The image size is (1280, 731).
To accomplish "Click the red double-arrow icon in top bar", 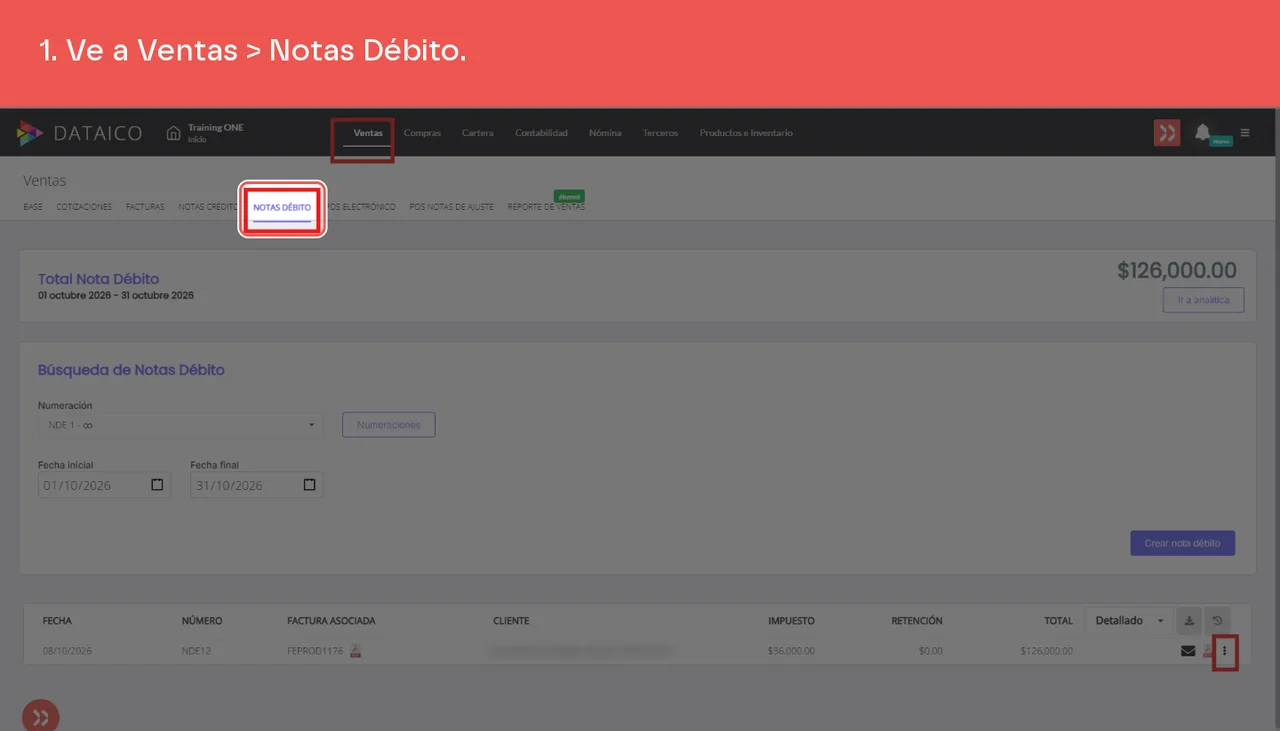I will 1167,132.
